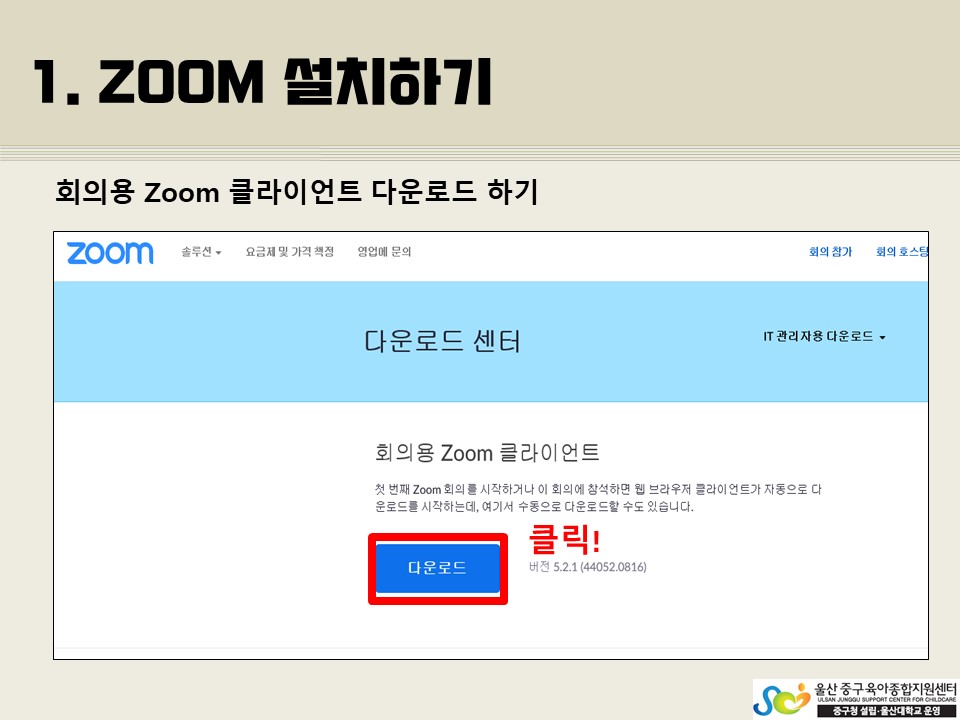This screenshot has height=720, width=960.
Task: Follow the 회의 참가 link
Action: pos(830,252)
